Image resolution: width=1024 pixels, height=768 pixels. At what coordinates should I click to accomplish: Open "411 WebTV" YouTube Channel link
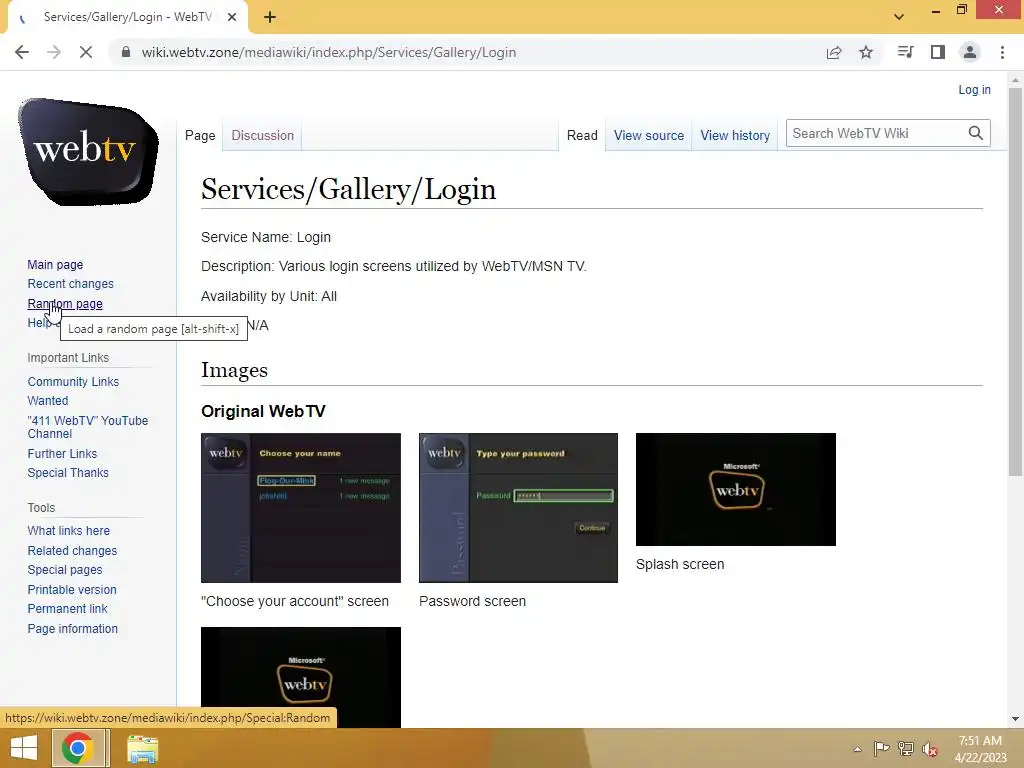coord(88,427)
